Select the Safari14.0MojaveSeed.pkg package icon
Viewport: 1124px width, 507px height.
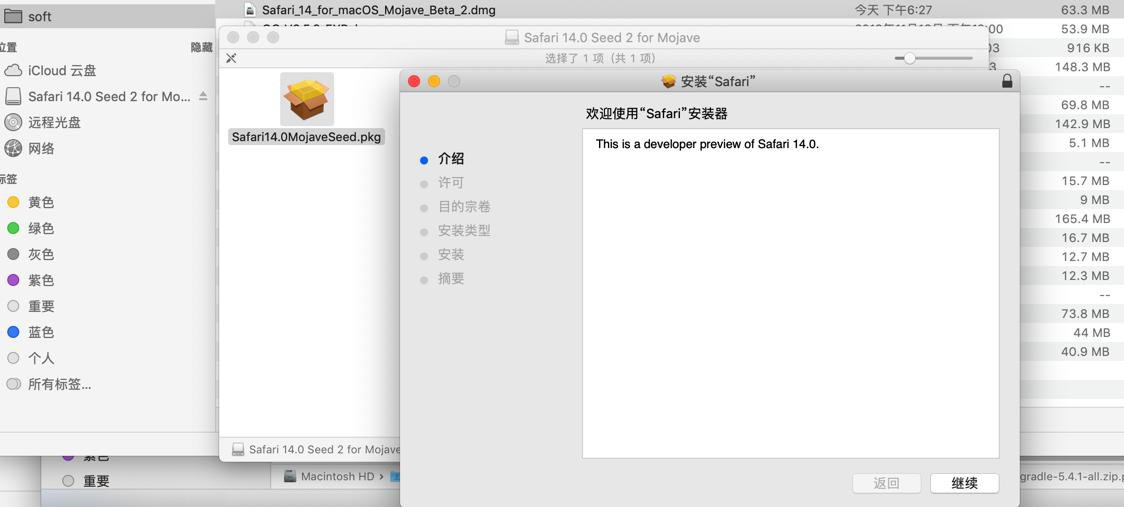coord(307,98)
